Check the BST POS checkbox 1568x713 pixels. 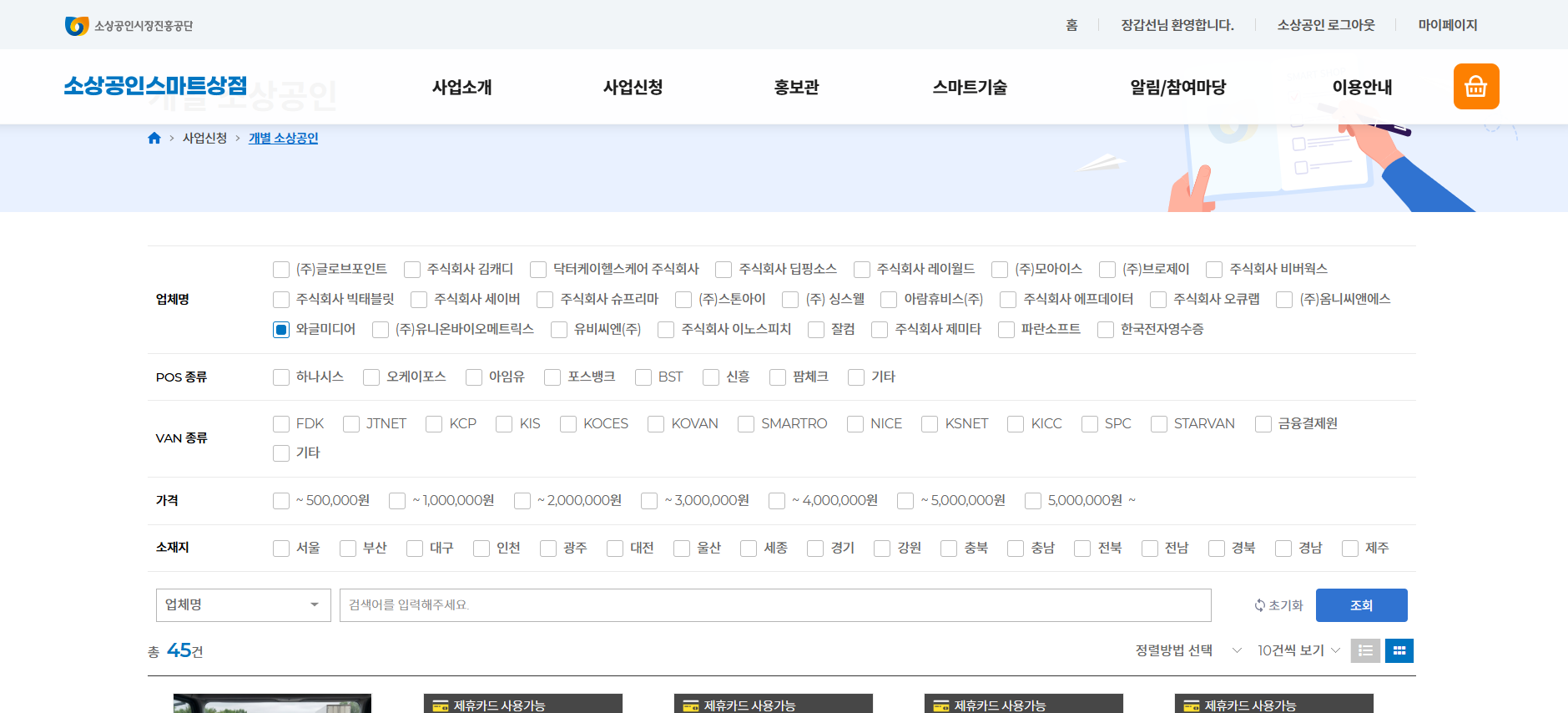pos(643,377)
